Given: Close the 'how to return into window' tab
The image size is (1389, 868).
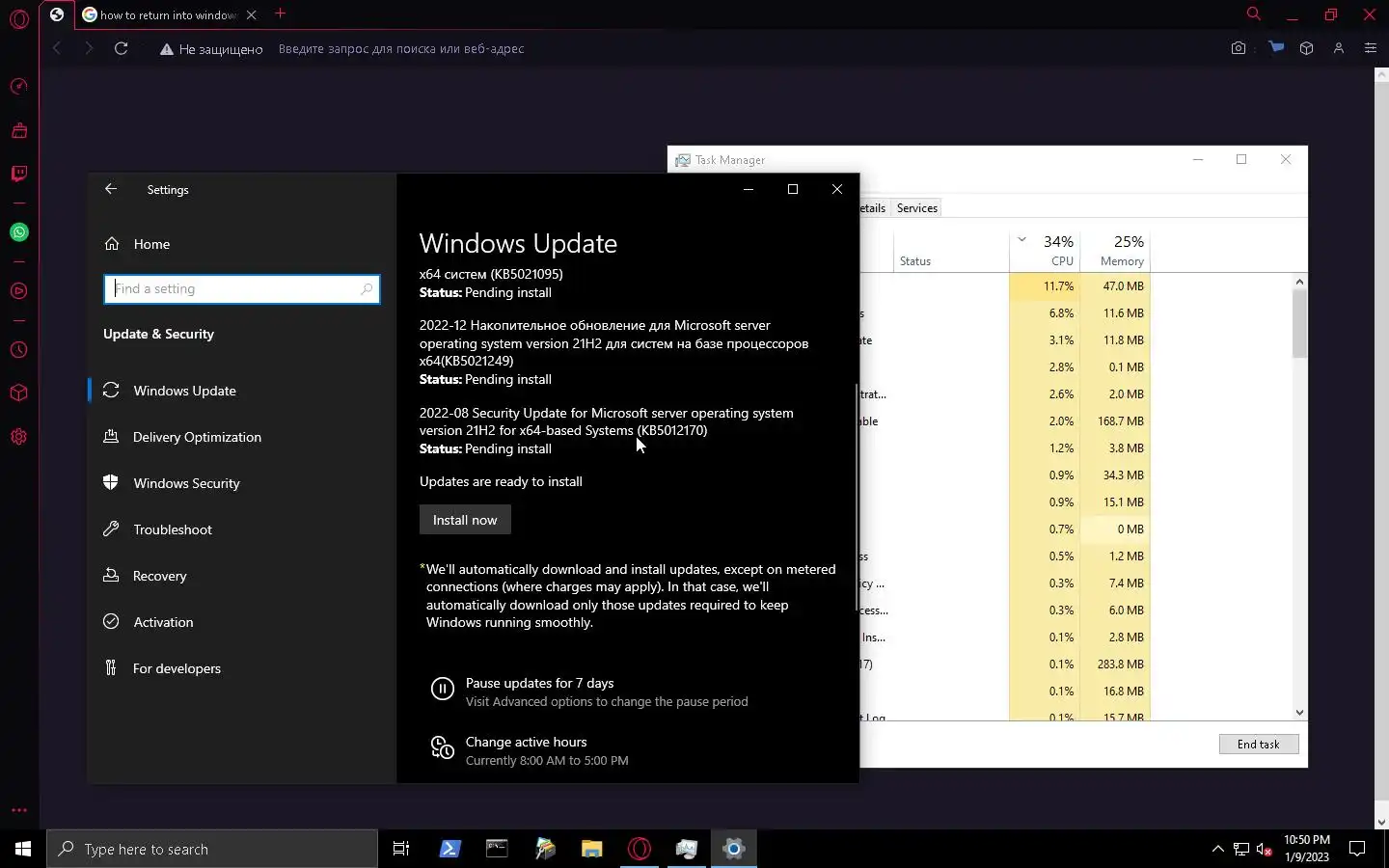Looking at the screenshot, I should coord(251,14).
